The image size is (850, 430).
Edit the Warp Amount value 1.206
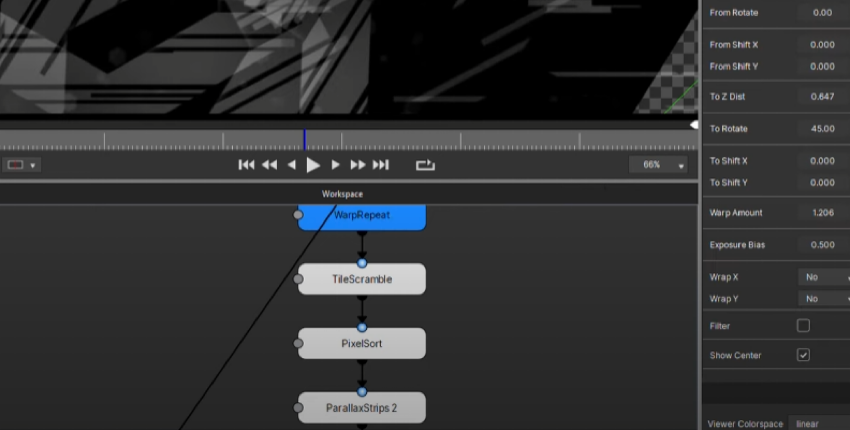823,213
